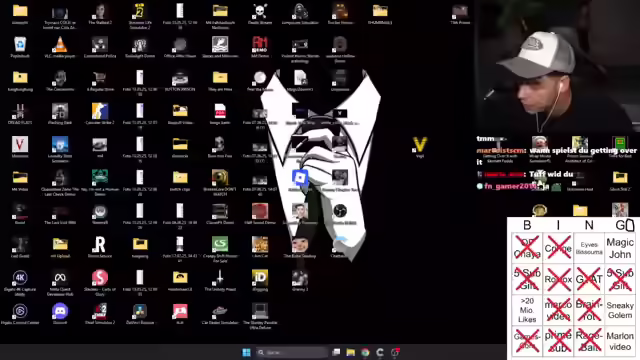Viewport: 640px width, 360px height.
Task: Click the white C app taskbar icon
Action: coord(380,352)
